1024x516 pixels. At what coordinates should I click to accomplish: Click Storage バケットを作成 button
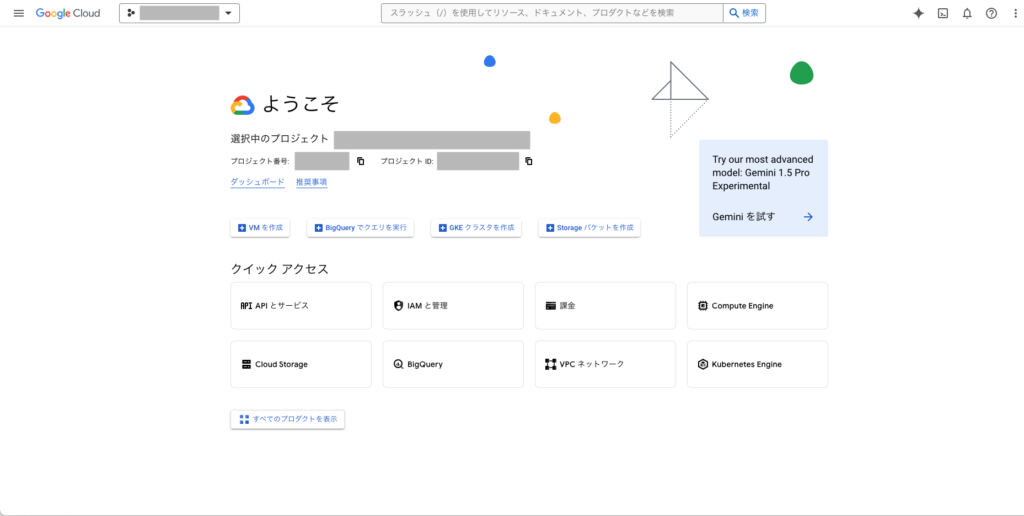[x=590, y=228]
